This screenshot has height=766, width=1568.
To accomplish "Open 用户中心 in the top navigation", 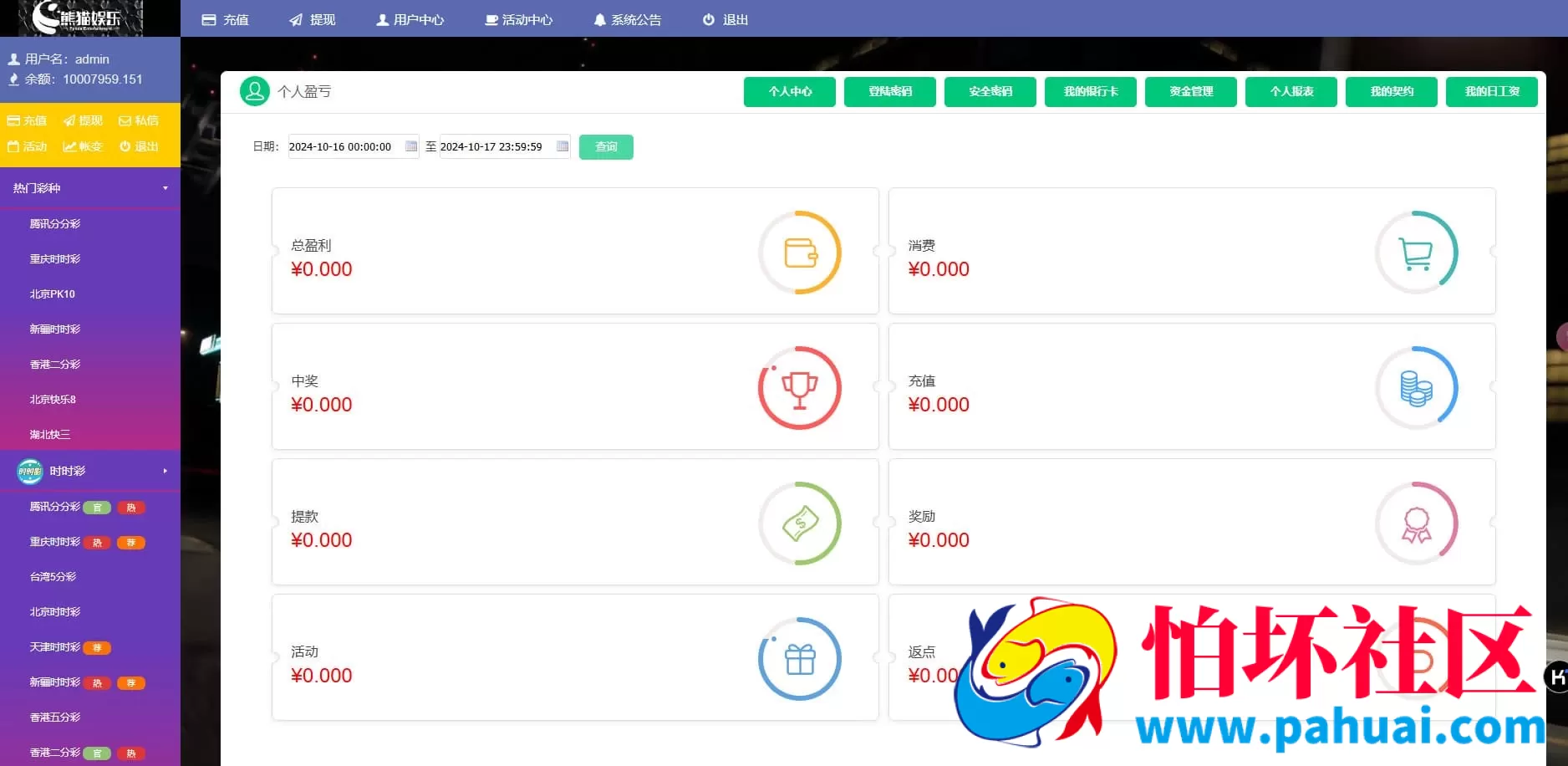I will tap(410, 19).
